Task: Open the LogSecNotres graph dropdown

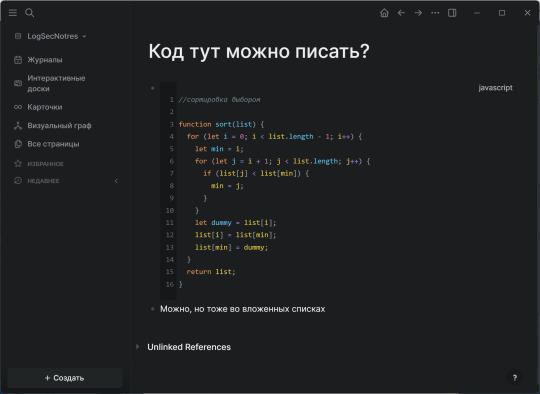Action: click(57, 36)
